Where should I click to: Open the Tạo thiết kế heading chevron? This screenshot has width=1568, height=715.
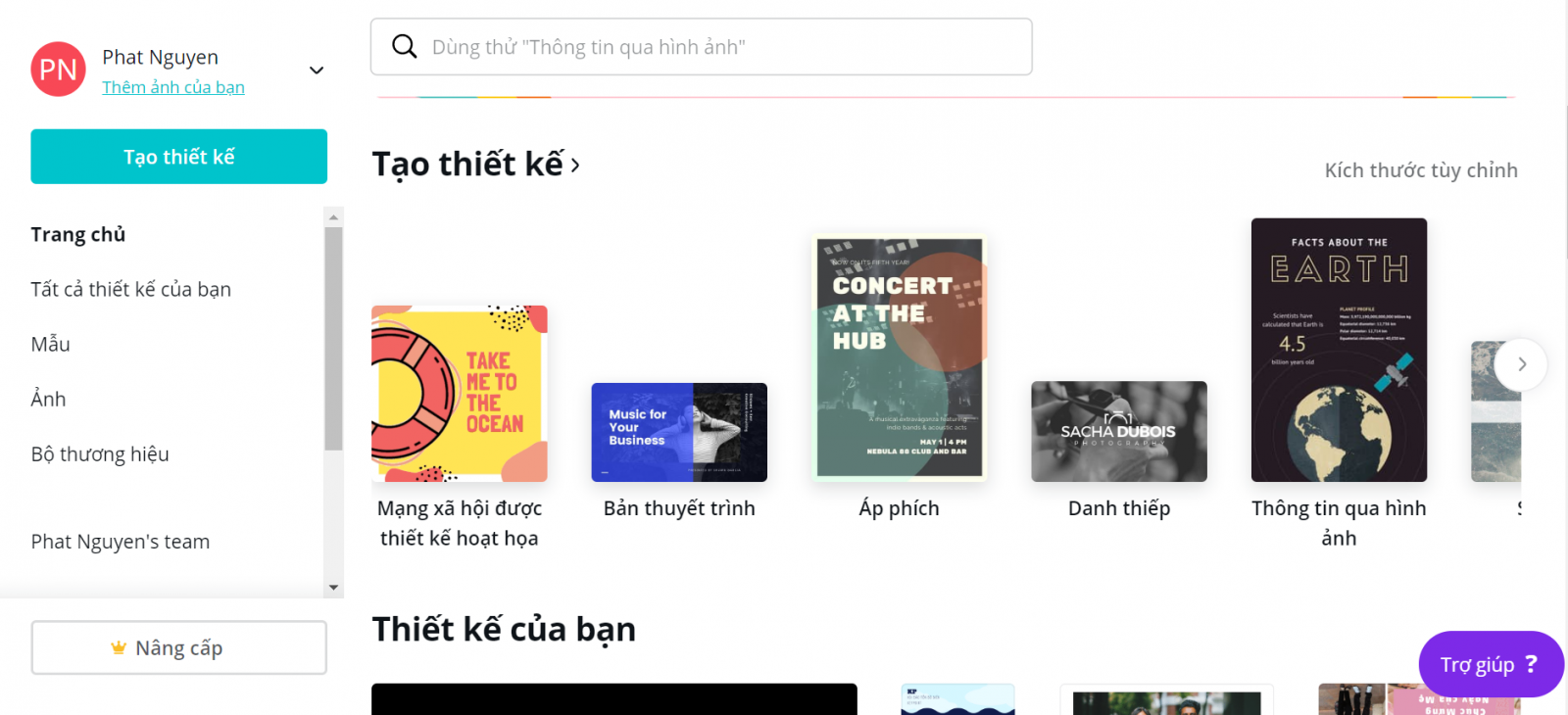[x=575, y=166]
